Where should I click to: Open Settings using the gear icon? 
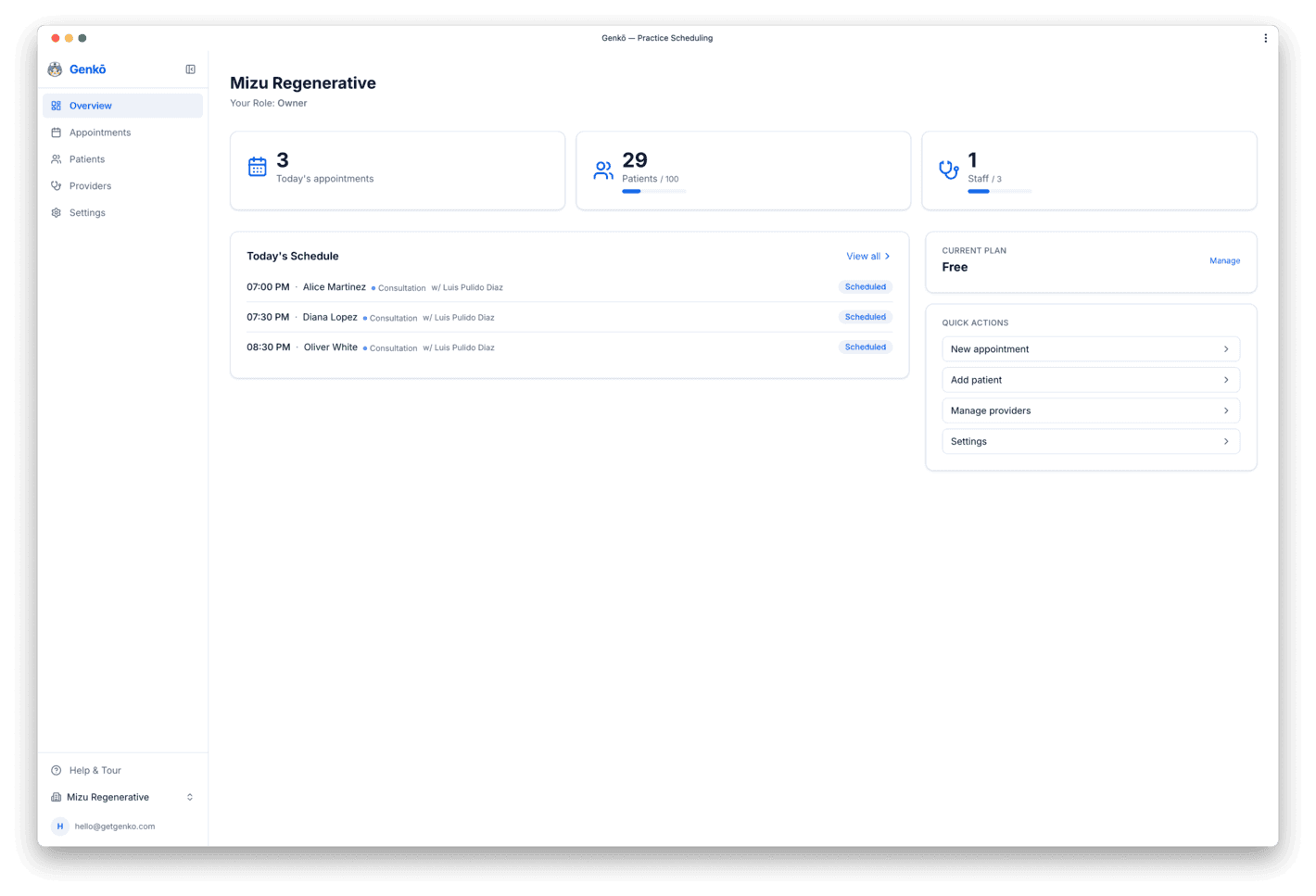pos(57,212)
